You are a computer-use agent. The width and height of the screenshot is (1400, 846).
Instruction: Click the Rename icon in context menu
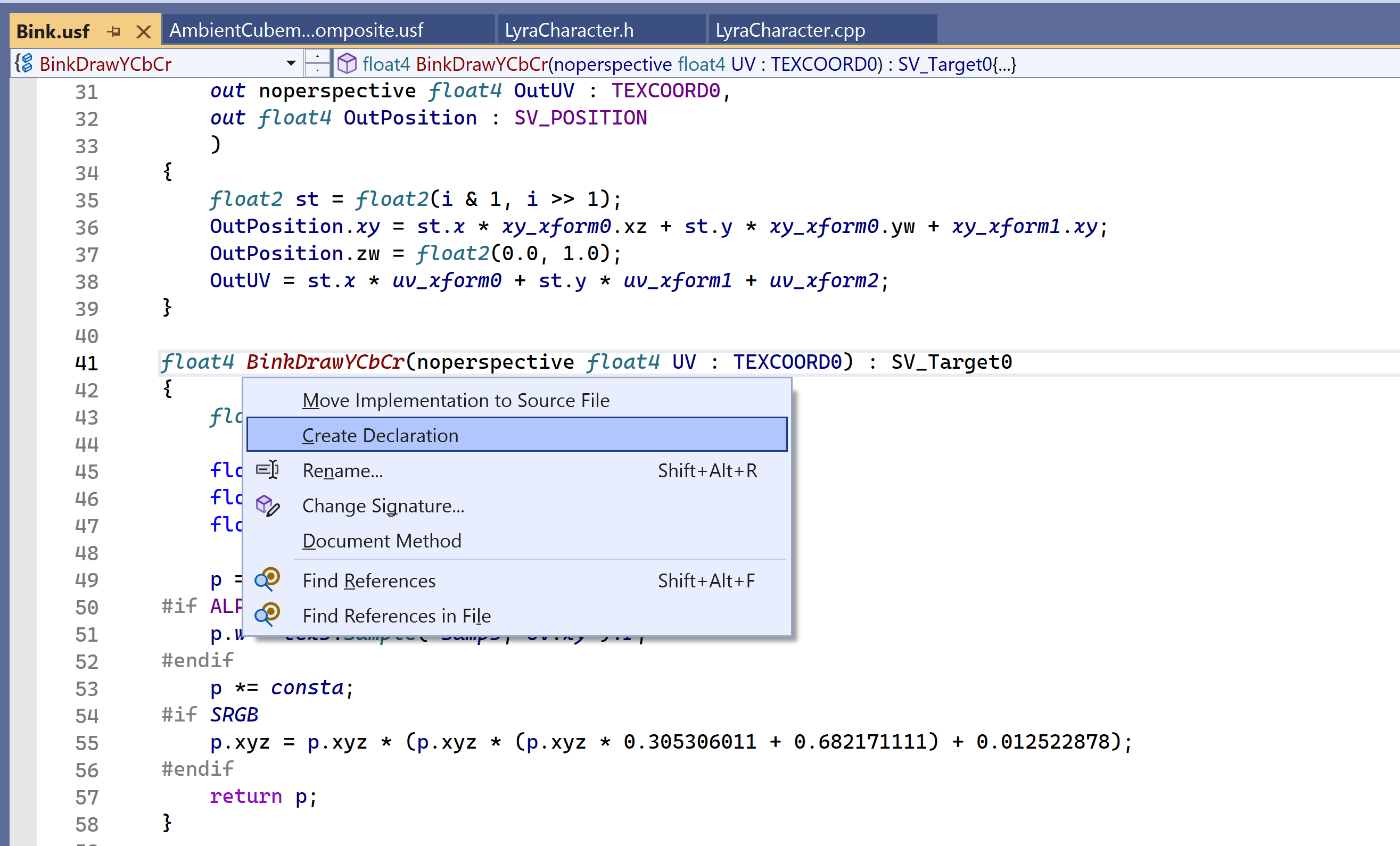point(267,470)
